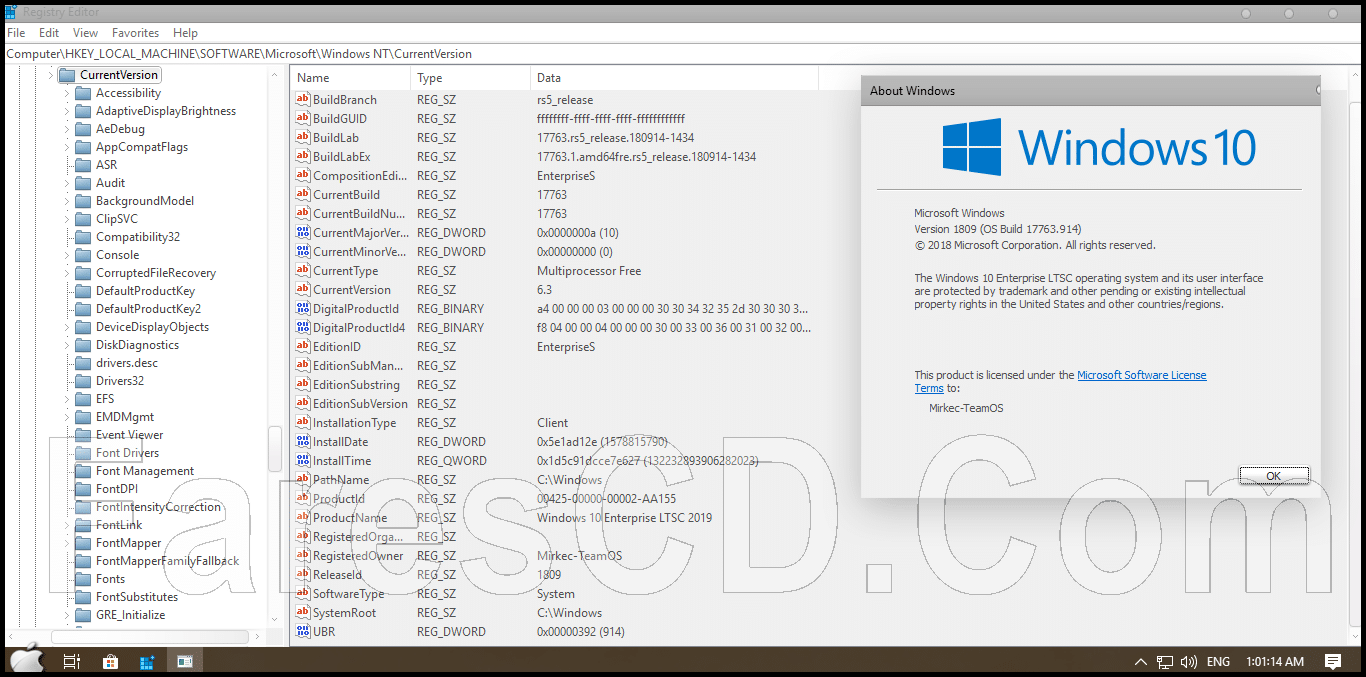Expand the Accessibility tree node

(67, 93)
